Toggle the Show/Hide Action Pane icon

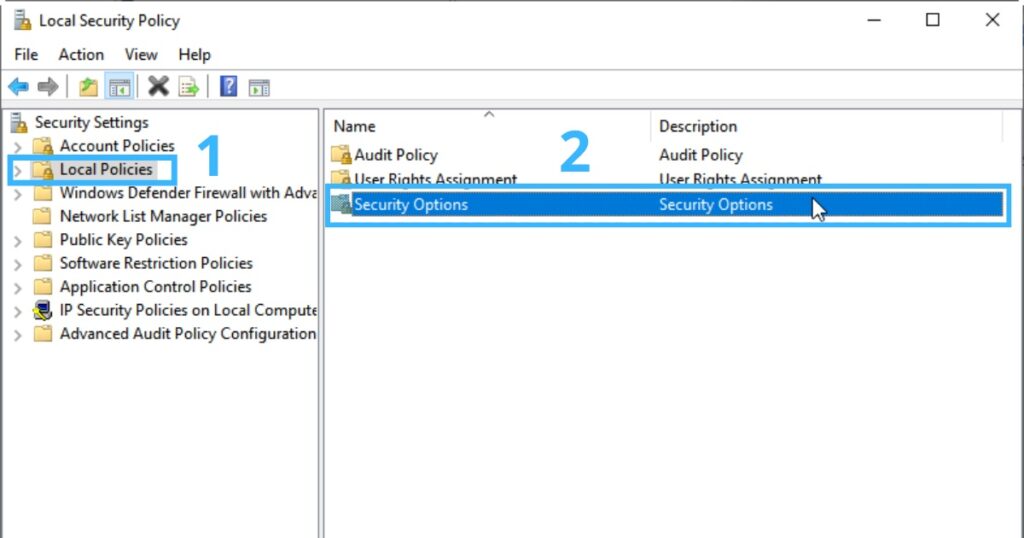(x=259, y=87)
